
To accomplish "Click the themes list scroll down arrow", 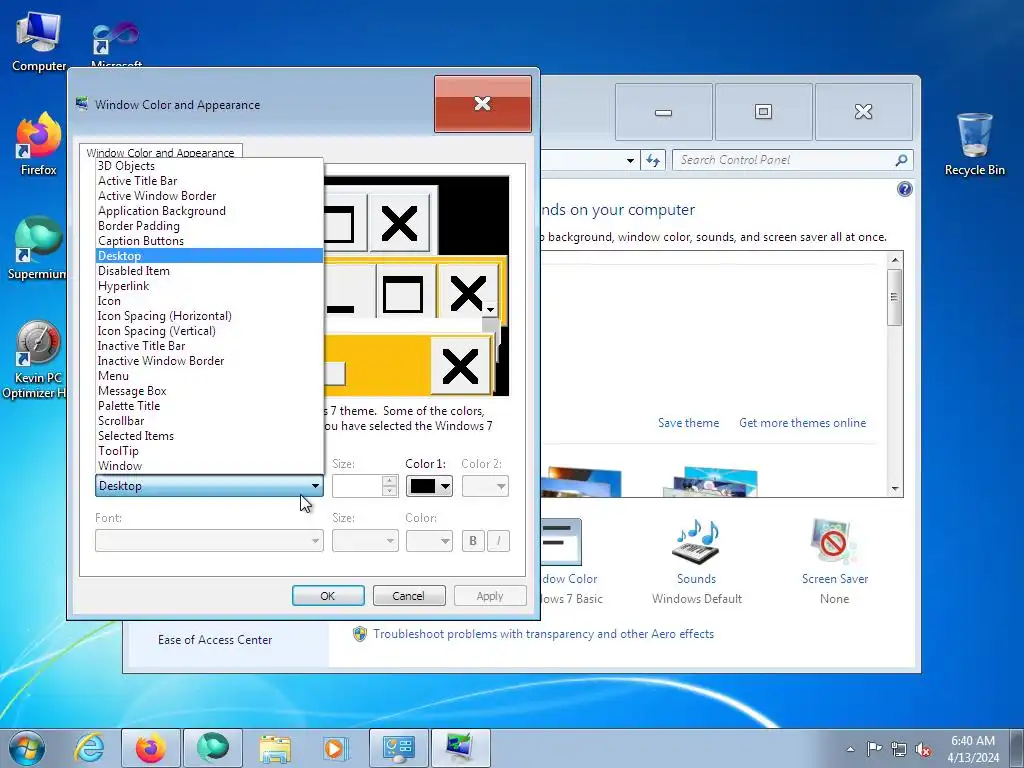I will (x=895, y=488).
